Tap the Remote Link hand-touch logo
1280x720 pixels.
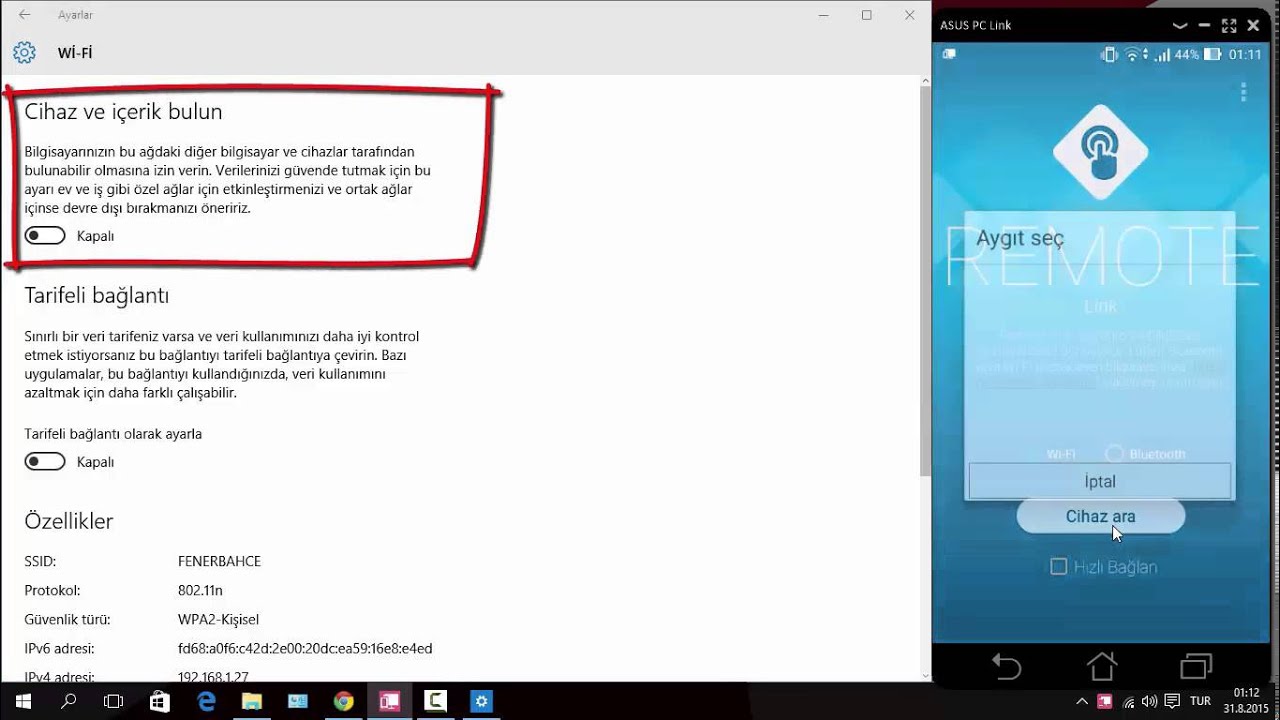pyautogui.click(x=1100, y=152)
